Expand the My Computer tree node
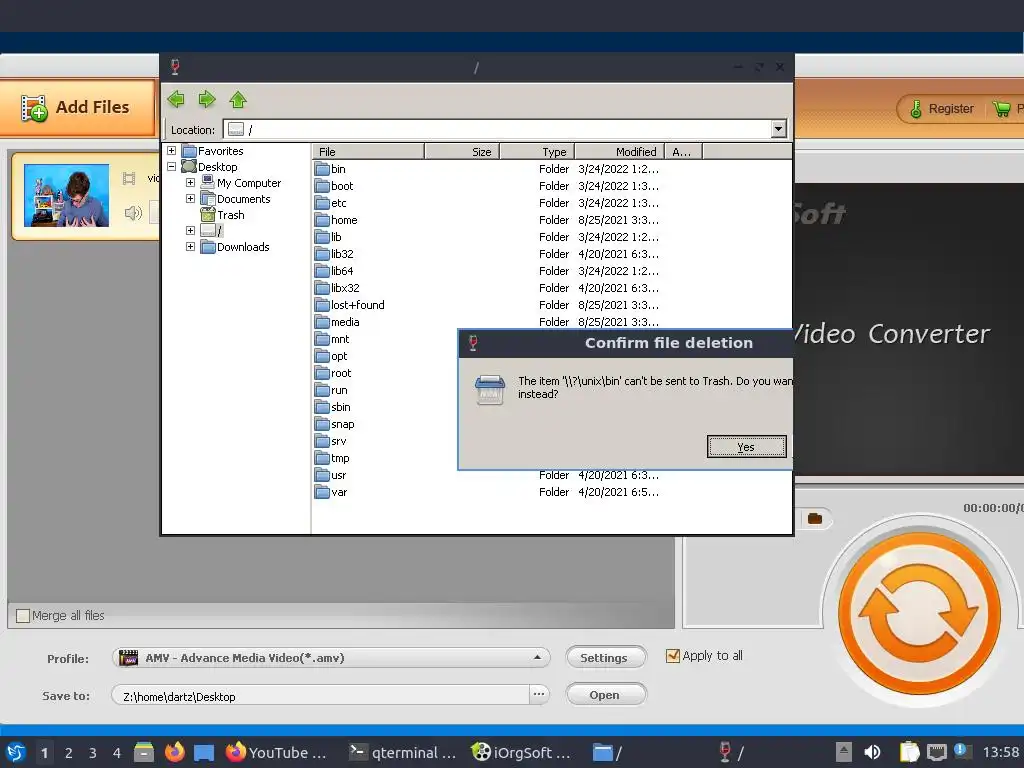 coord(190,182)
